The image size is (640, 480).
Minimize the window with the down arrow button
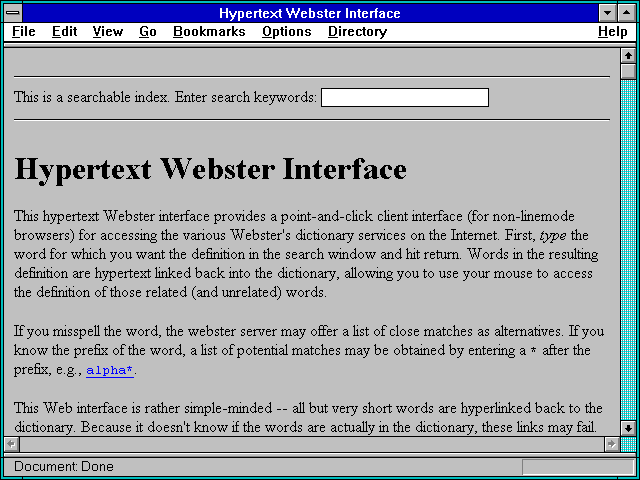pyautogui.click(x=607, y=13)
